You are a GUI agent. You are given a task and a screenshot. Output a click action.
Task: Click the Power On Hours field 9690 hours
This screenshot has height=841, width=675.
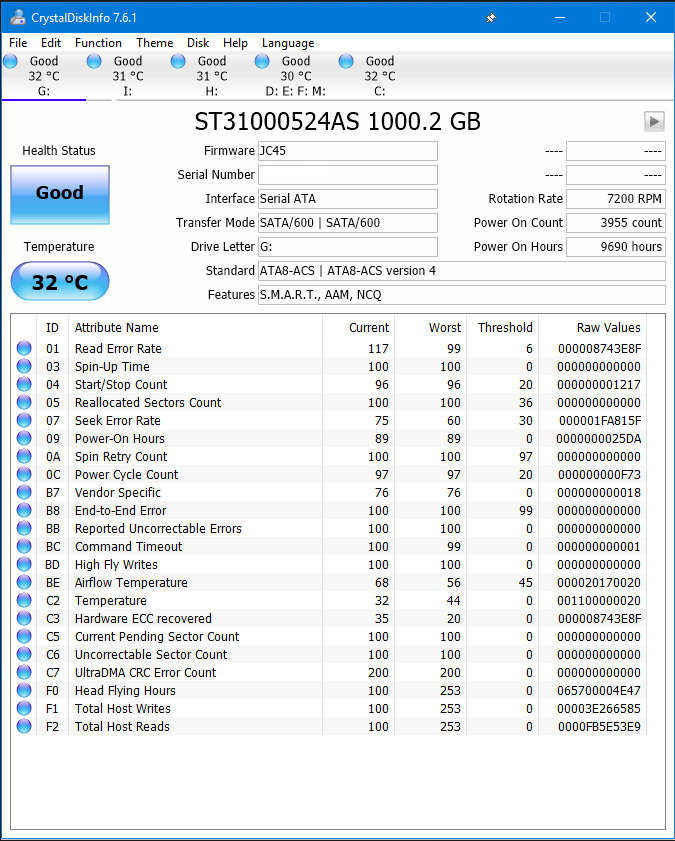[x=615, y=247]
